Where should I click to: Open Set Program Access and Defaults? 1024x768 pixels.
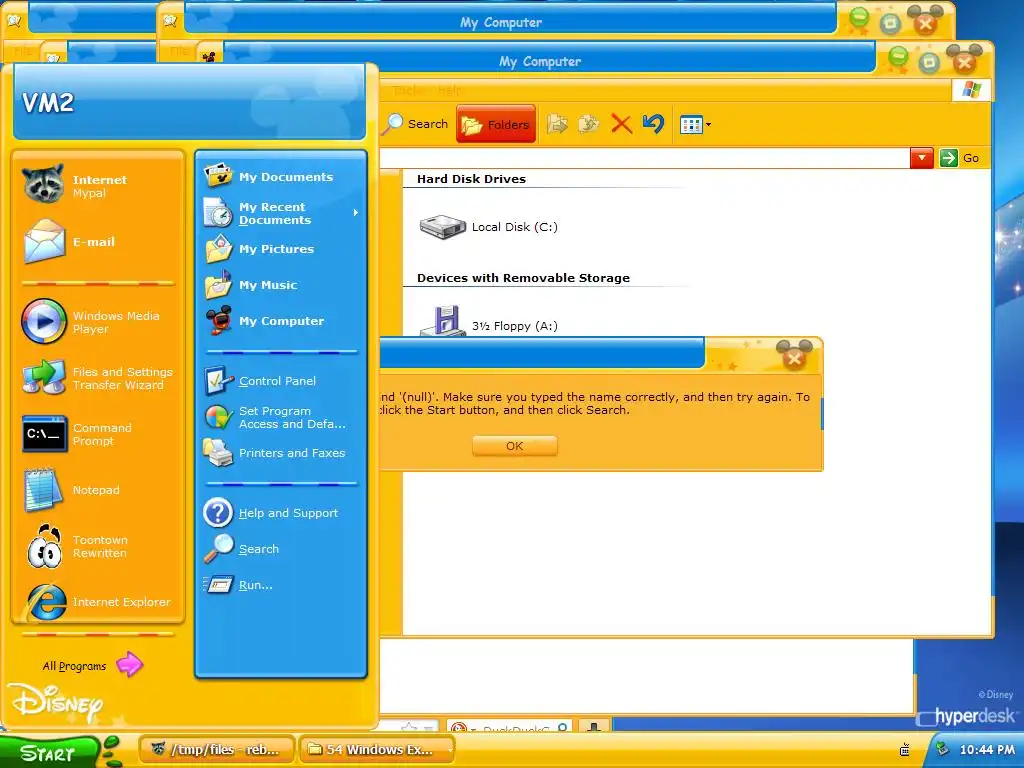pyautogui.click(x=281, y=417)
